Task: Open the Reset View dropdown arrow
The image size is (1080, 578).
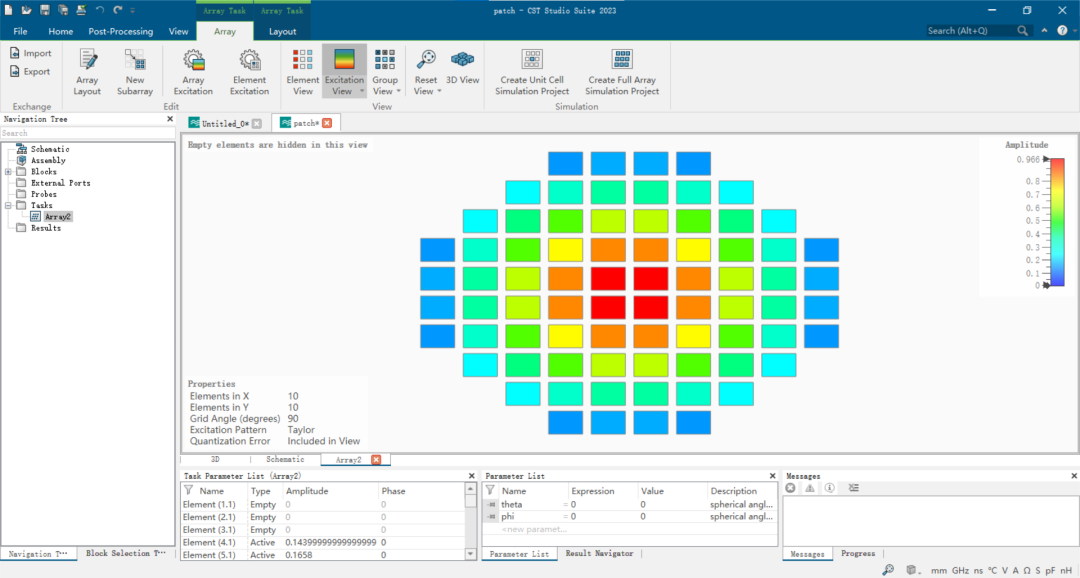Action: 439,92
